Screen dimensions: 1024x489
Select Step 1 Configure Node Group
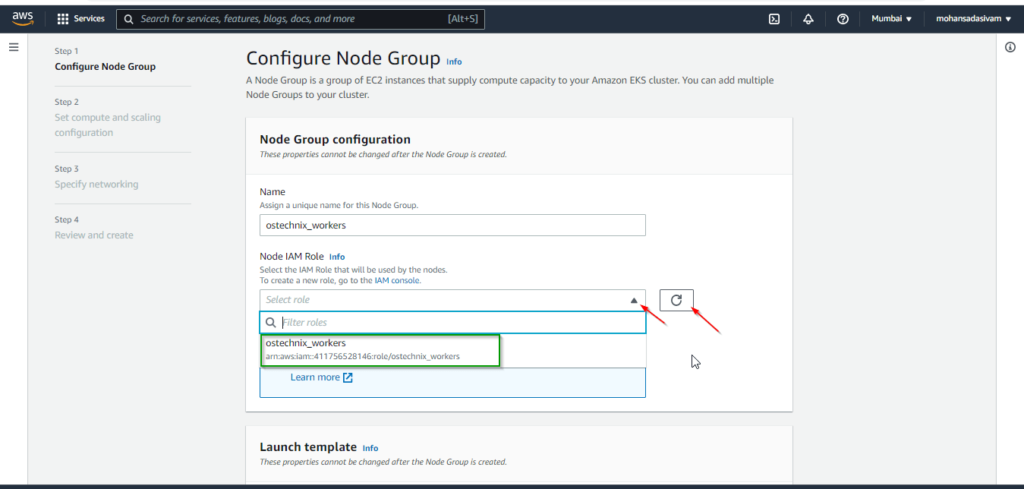105,67
